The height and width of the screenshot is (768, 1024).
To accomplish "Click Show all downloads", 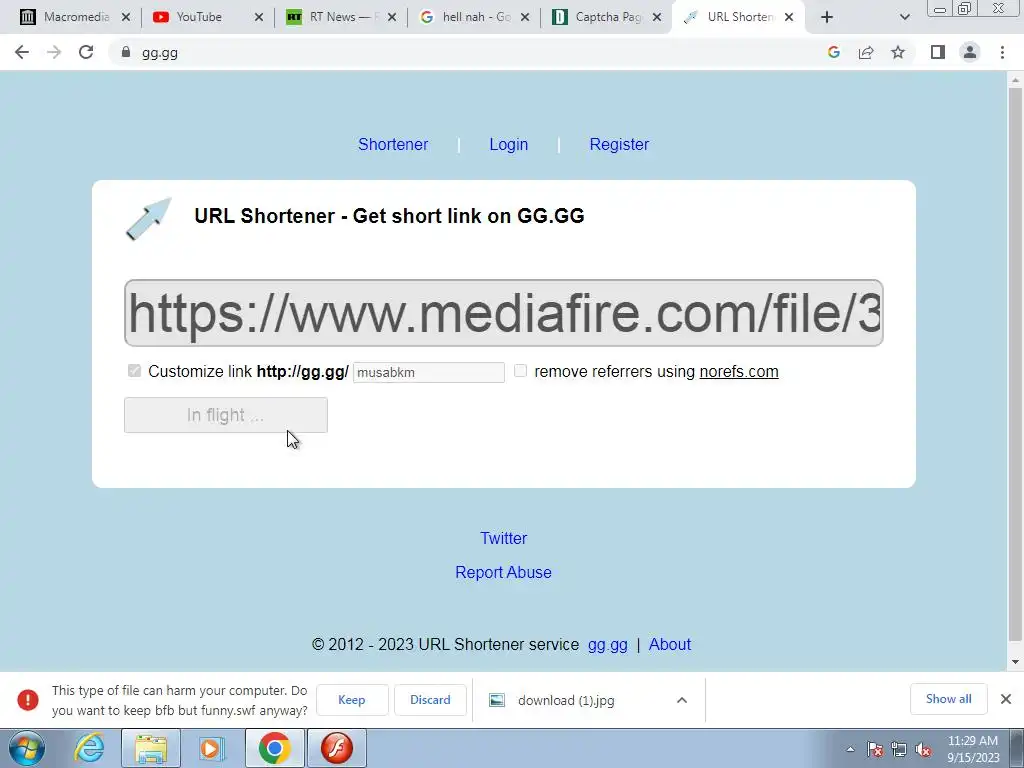I will click(948, 699).
